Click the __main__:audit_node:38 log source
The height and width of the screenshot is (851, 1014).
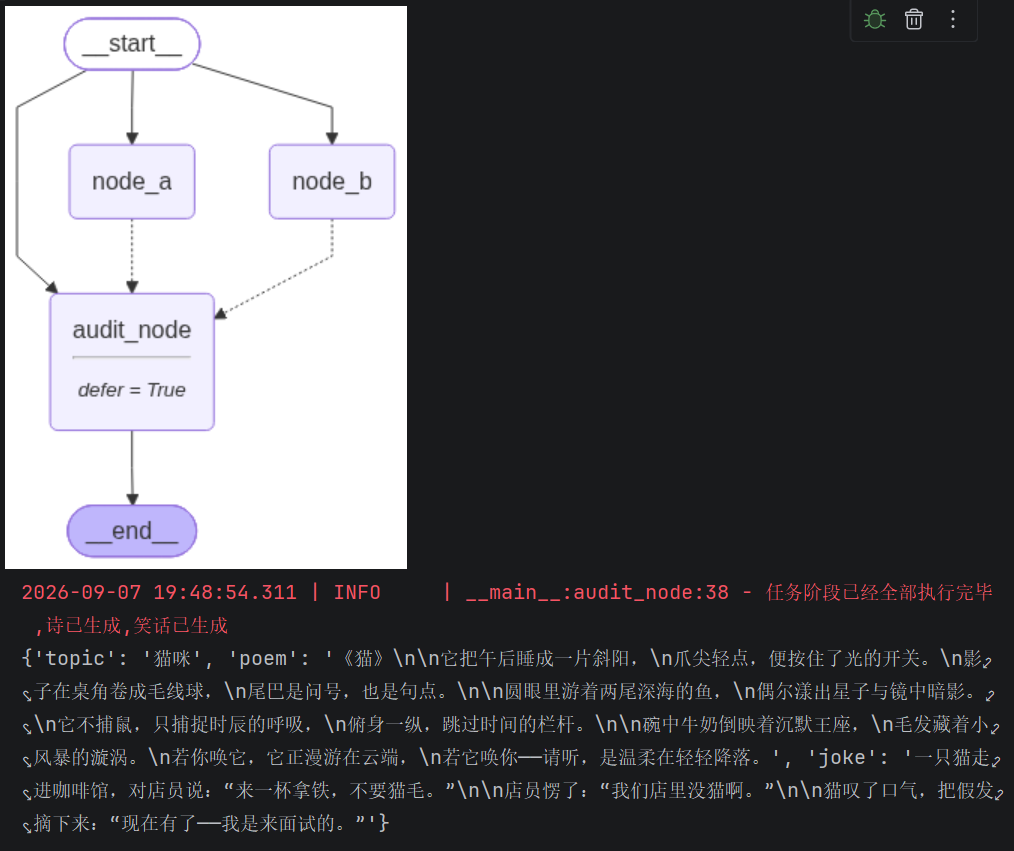(x=597, y=592)
